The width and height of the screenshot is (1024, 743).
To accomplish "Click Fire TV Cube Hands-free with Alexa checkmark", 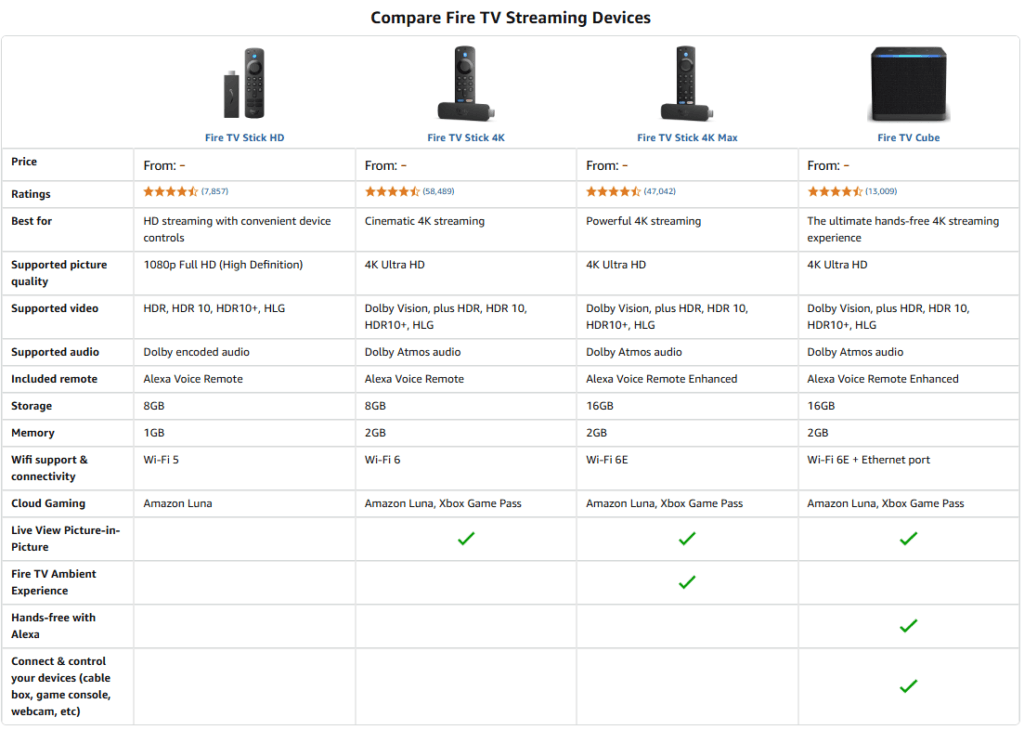I will [908, 626].
